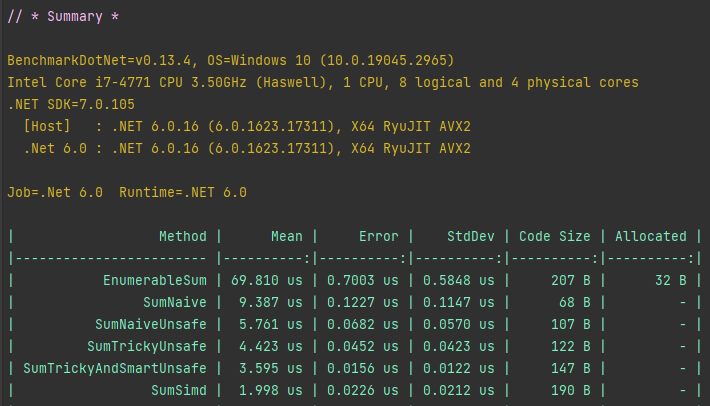Click the StdDev column header

471,237
